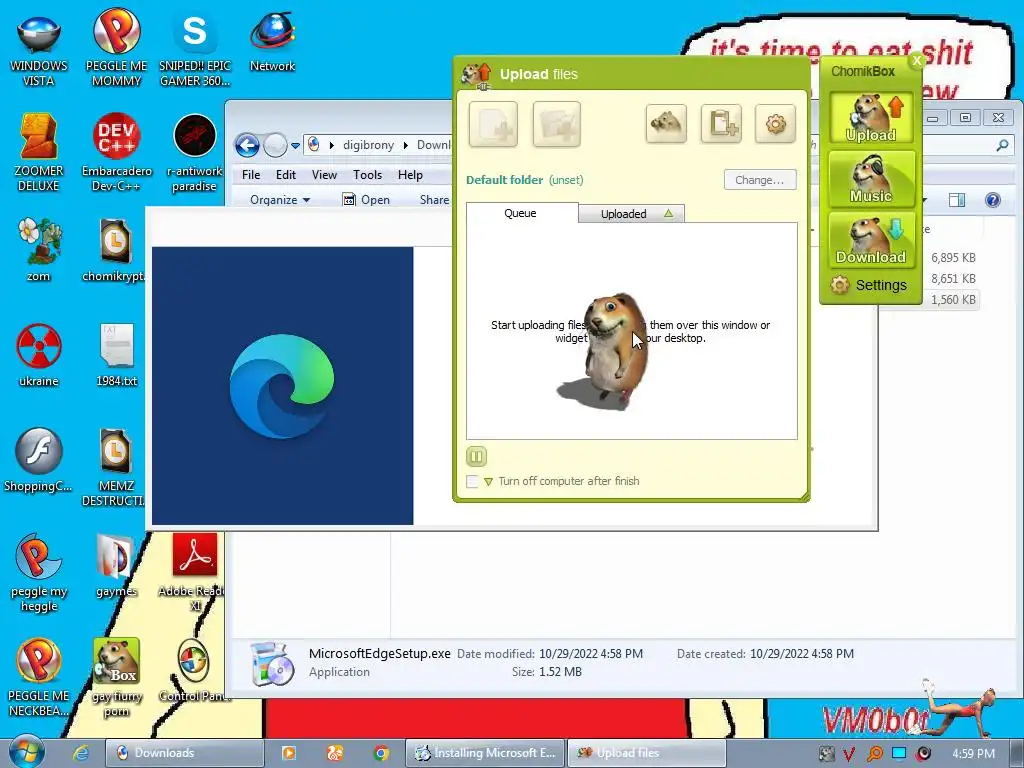
Task: Open View menu in Downloads window
Action: pos(324,175)
